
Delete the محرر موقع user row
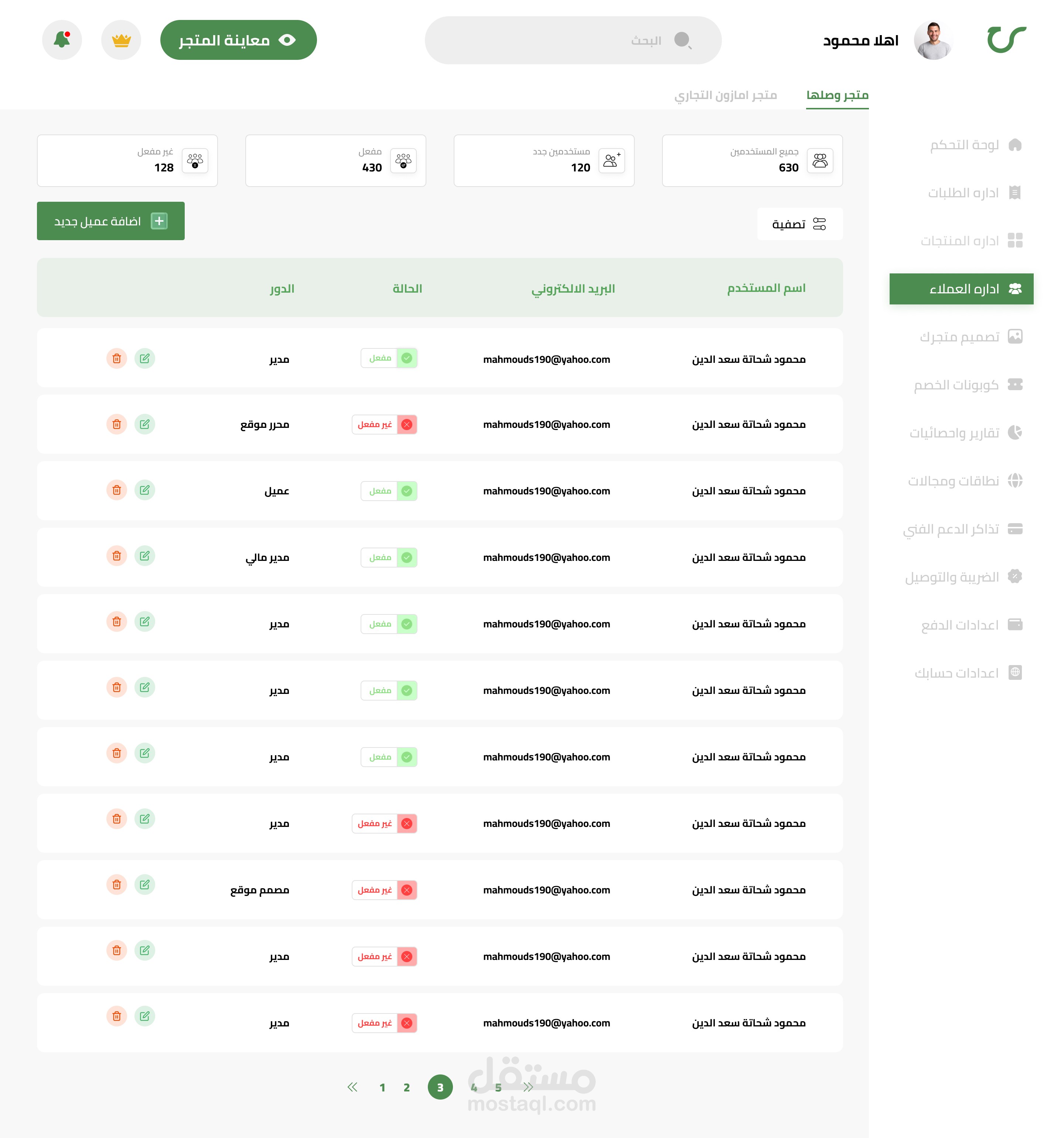(117, 424)
